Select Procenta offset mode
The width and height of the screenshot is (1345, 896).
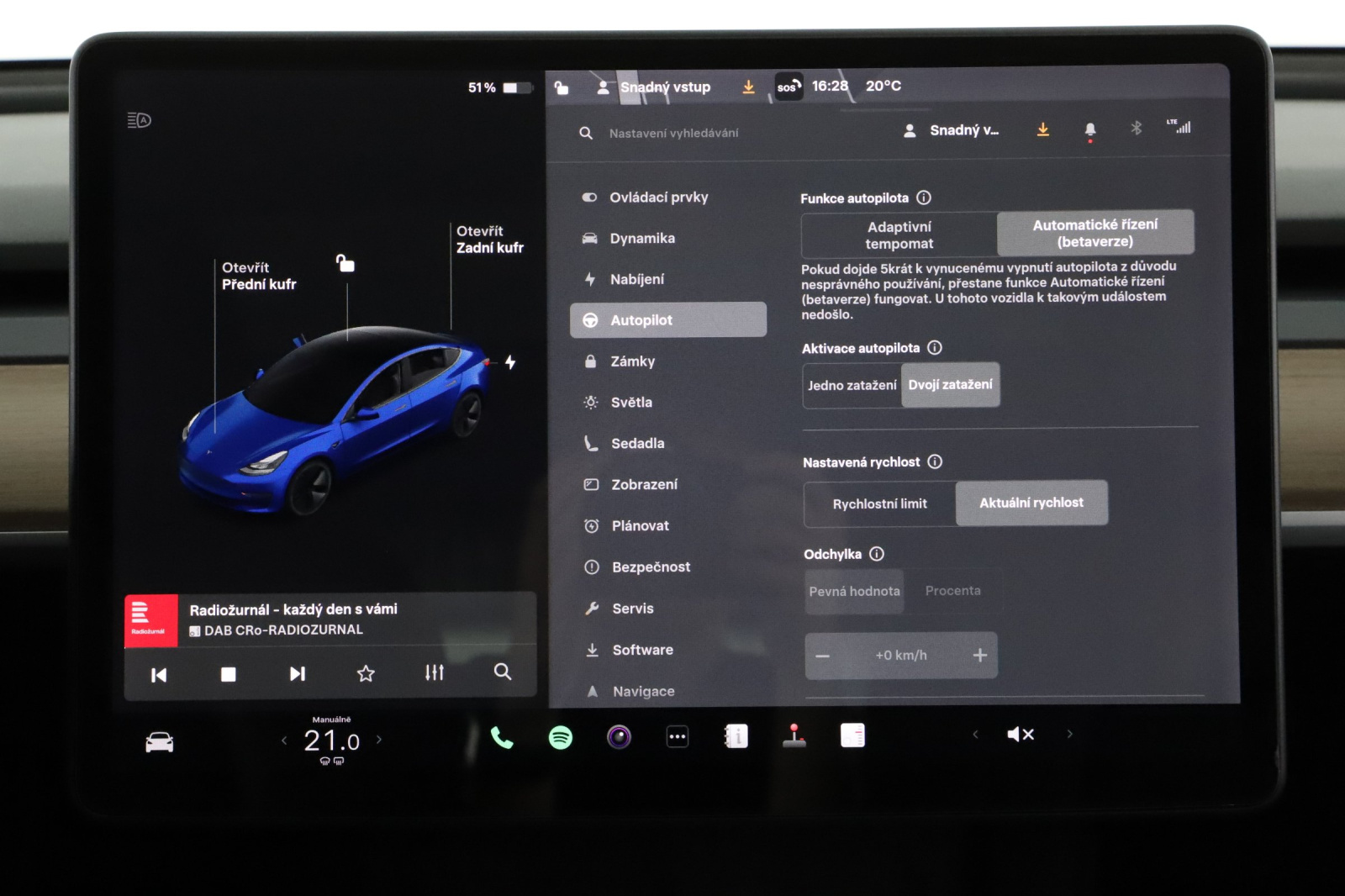(x=953, y=591)
